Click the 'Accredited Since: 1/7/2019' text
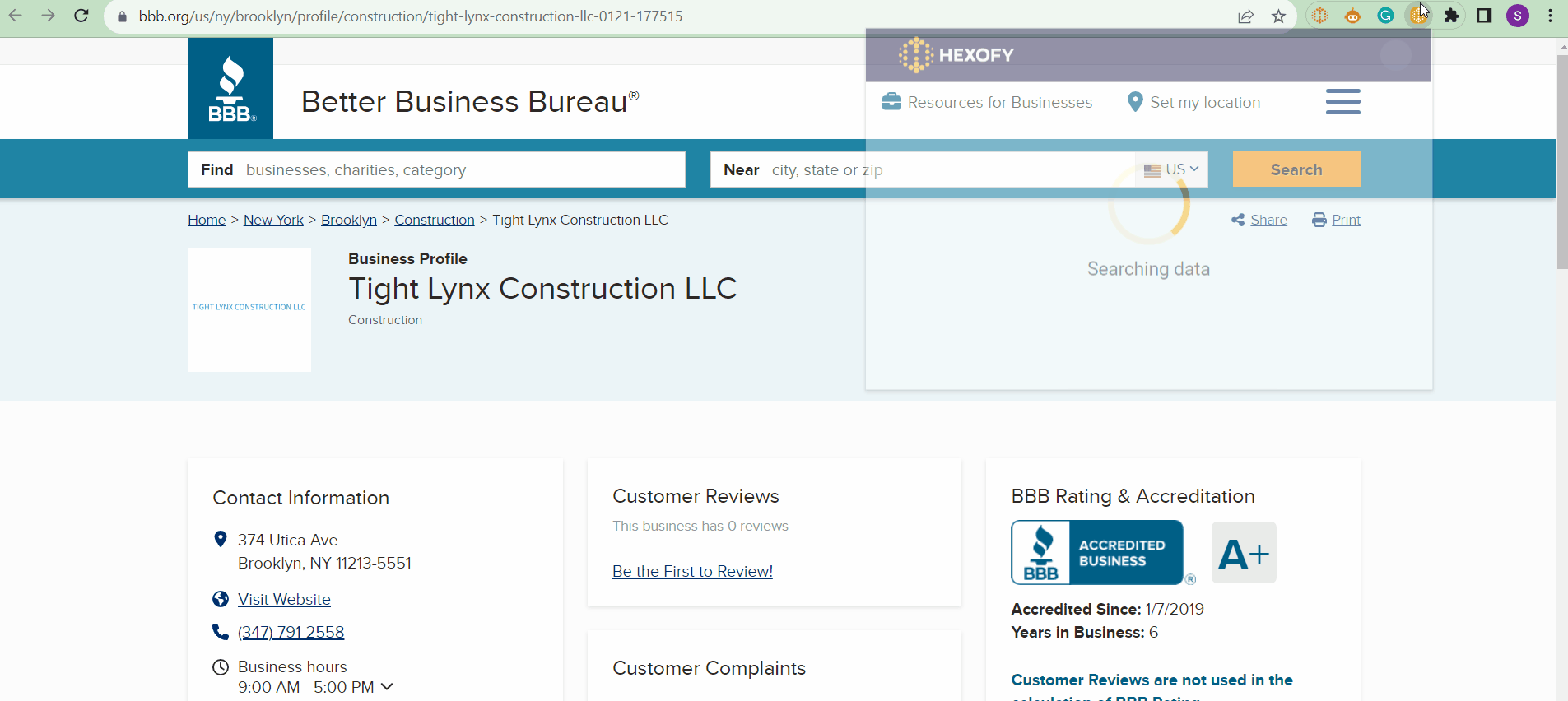 click(1107, 609)
